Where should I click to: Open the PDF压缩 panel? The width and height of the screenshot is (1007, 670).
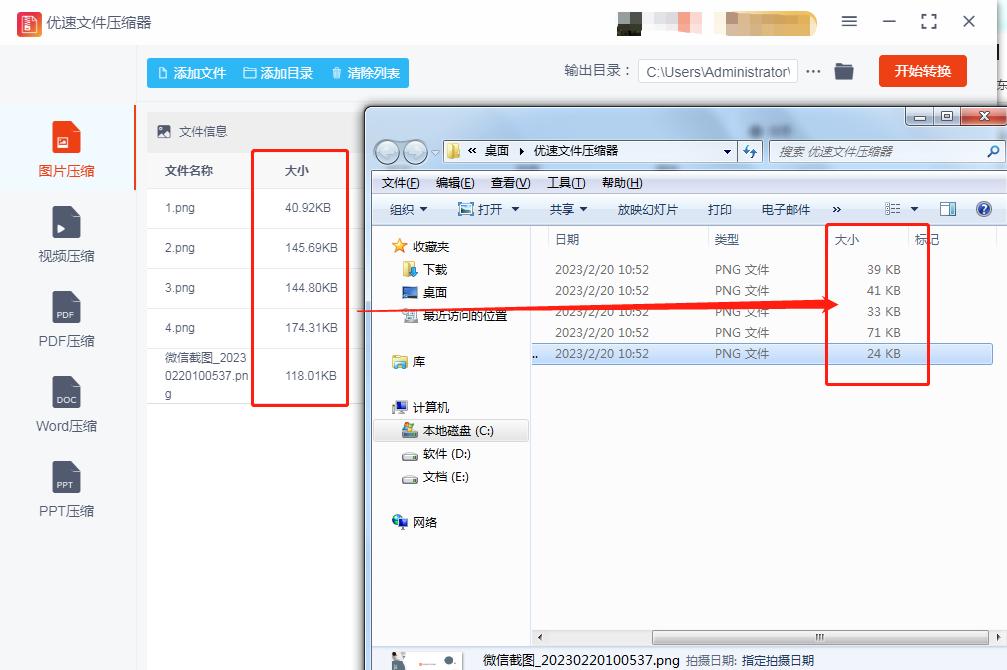[x=65, y=318]
